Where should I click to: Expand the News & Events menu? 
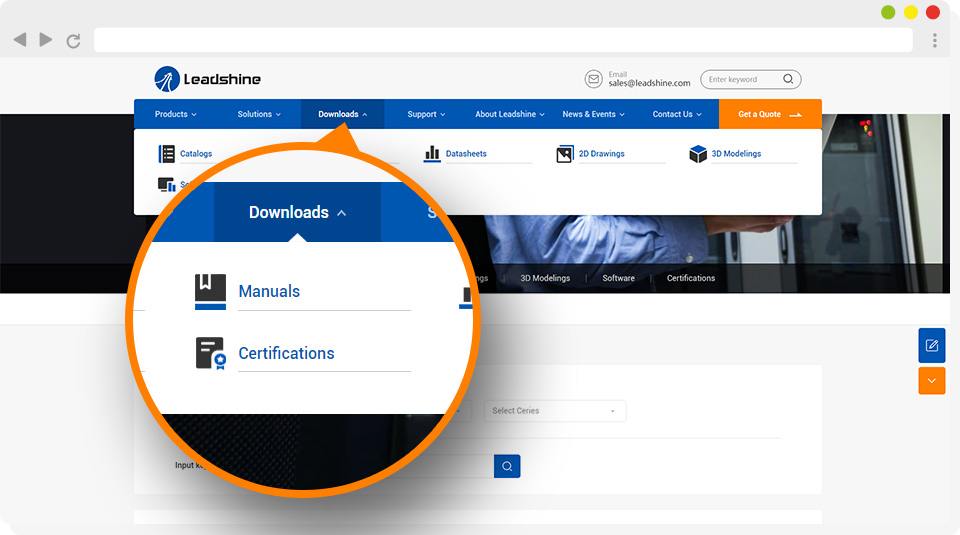pos(593,114)
